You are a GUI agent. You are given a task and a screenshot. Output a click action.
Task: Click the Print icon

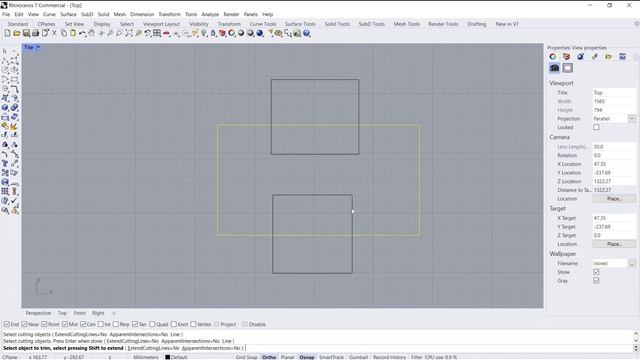click(36, 33)
